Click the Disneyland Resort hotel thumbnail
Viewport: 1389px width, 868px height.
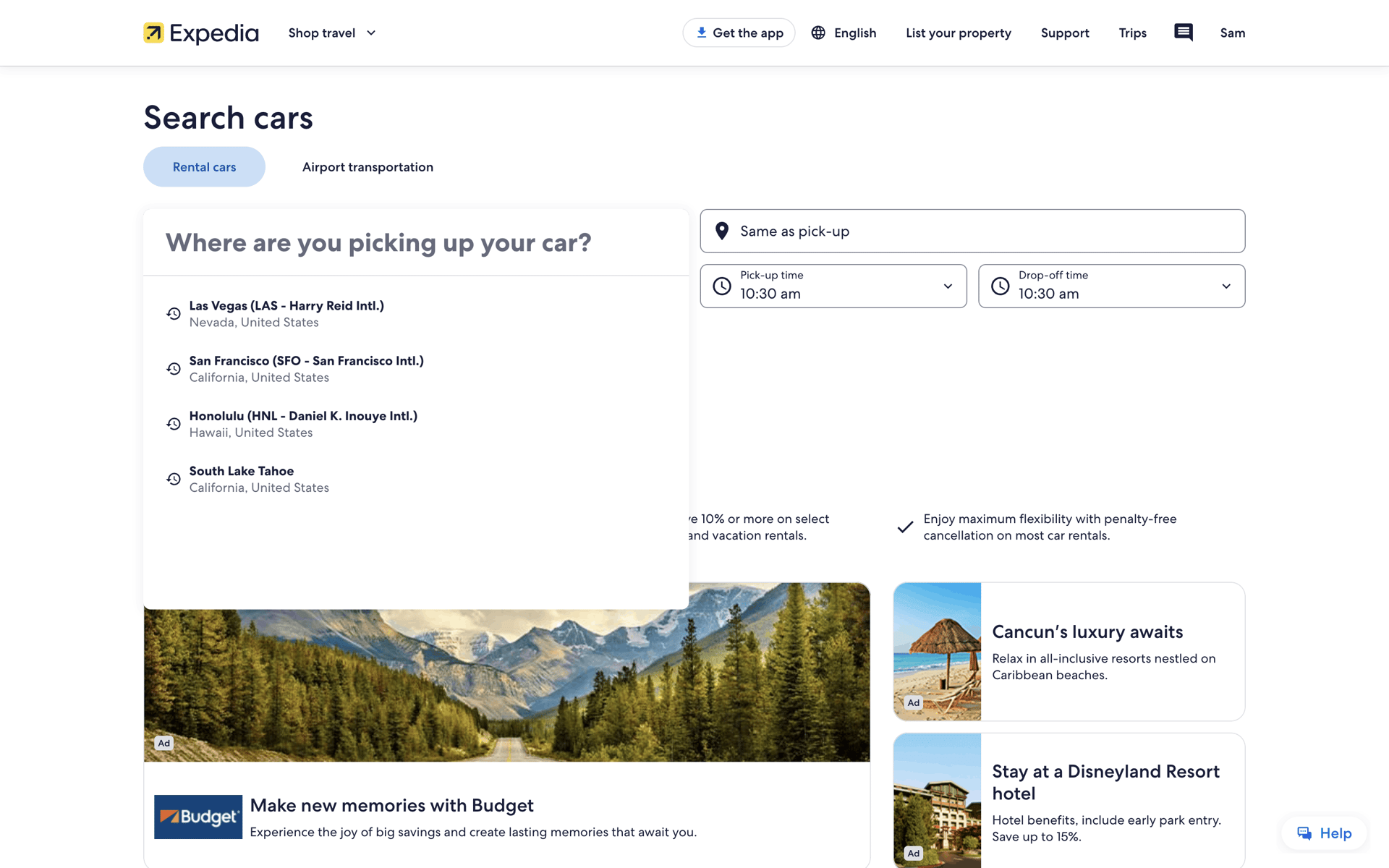tap(938, 801)
